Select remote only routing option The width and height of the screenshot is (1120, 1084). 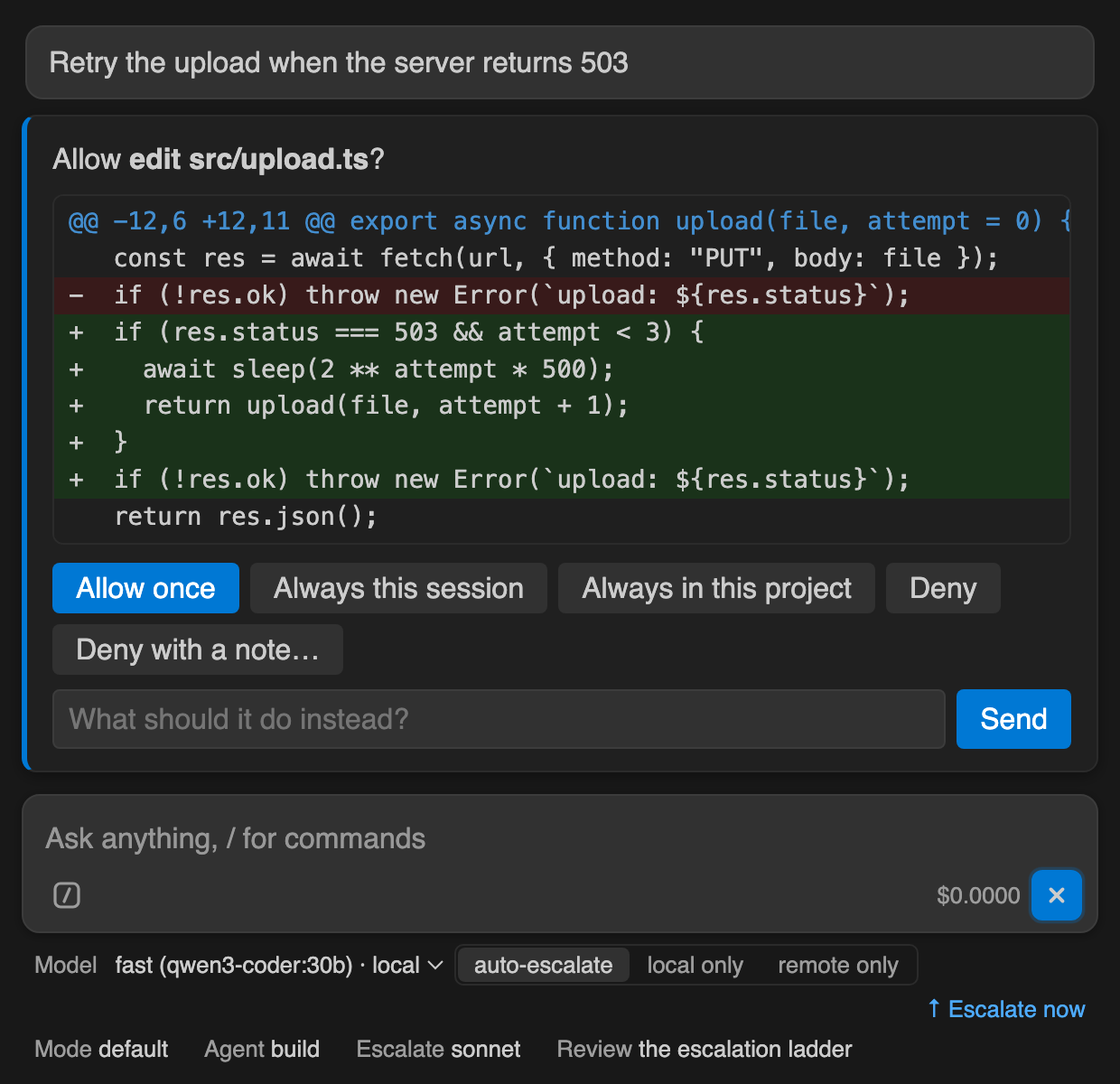(x=837, y=965)
